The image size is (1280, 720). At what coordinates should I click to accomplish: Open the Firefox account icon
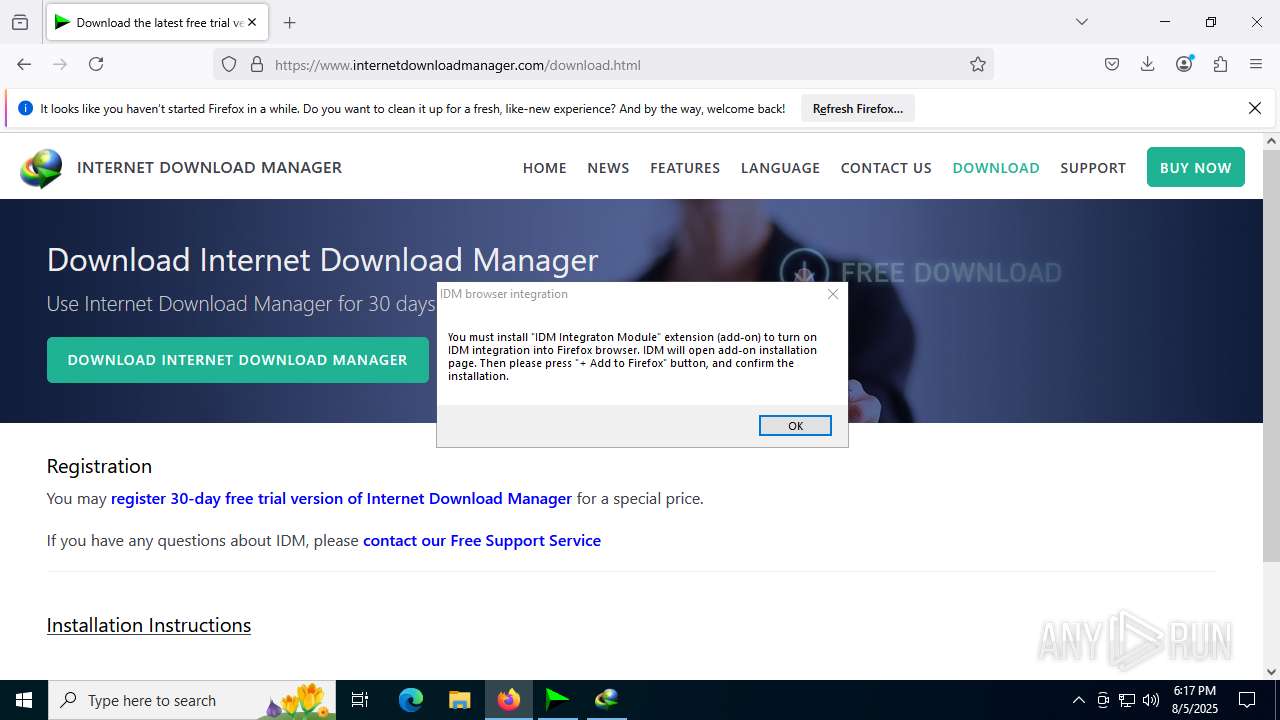(x=1184, y=64)
